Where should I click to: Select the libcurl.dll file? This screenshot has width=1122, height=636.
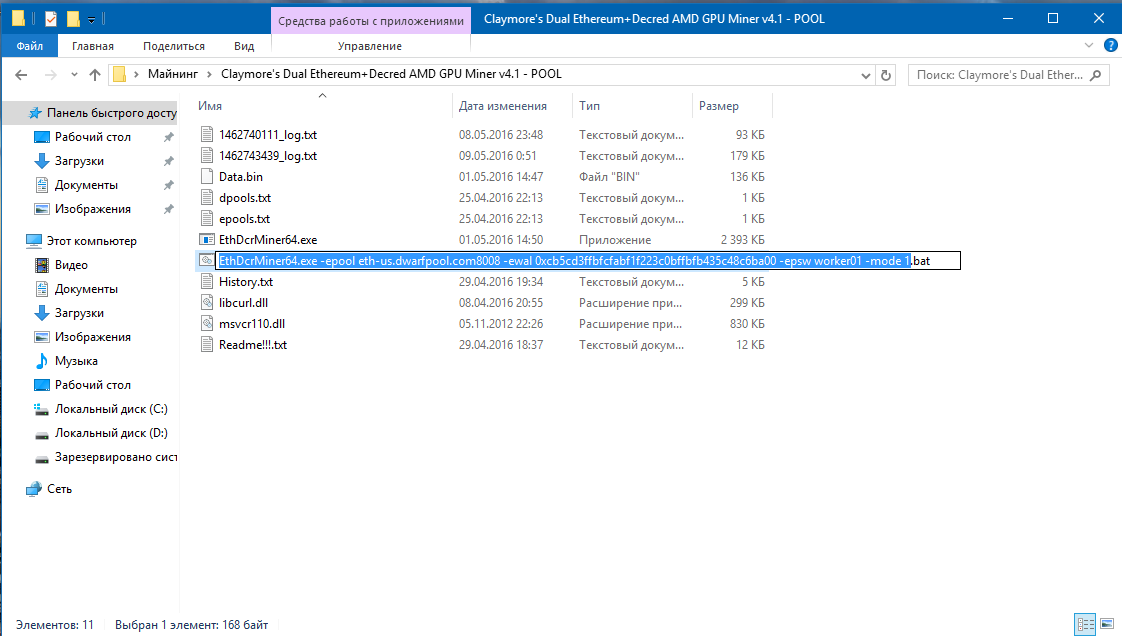(x=243, y=303)
